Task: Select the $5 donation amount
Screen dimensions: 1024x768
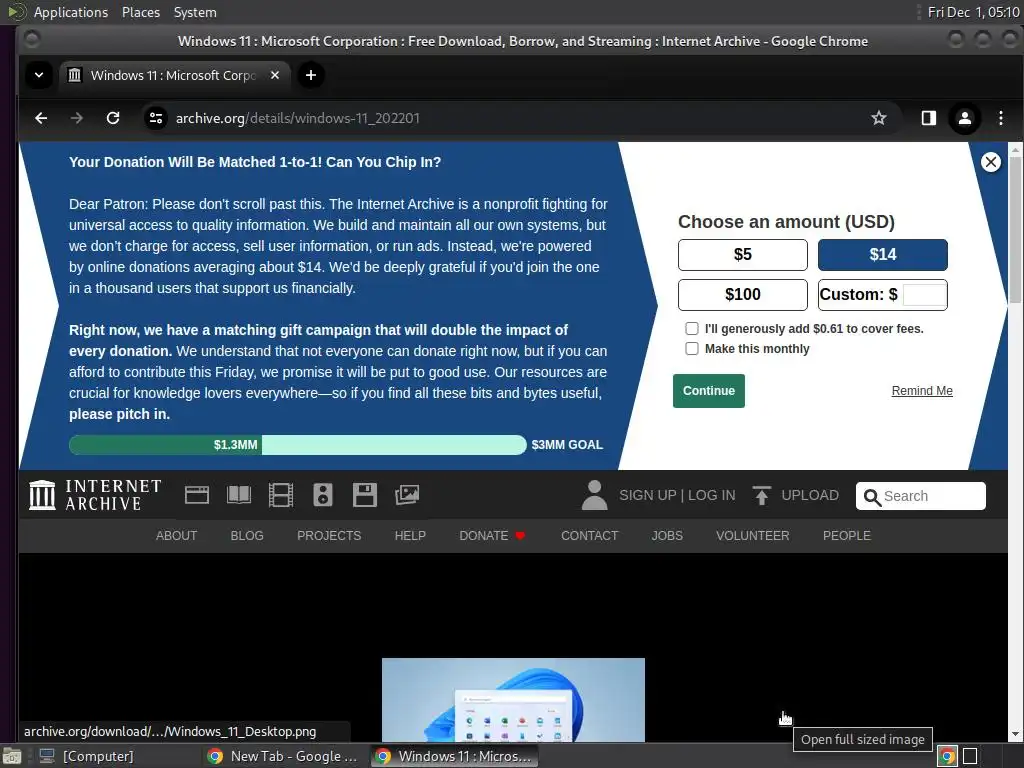Action: [x=743, y=255]
